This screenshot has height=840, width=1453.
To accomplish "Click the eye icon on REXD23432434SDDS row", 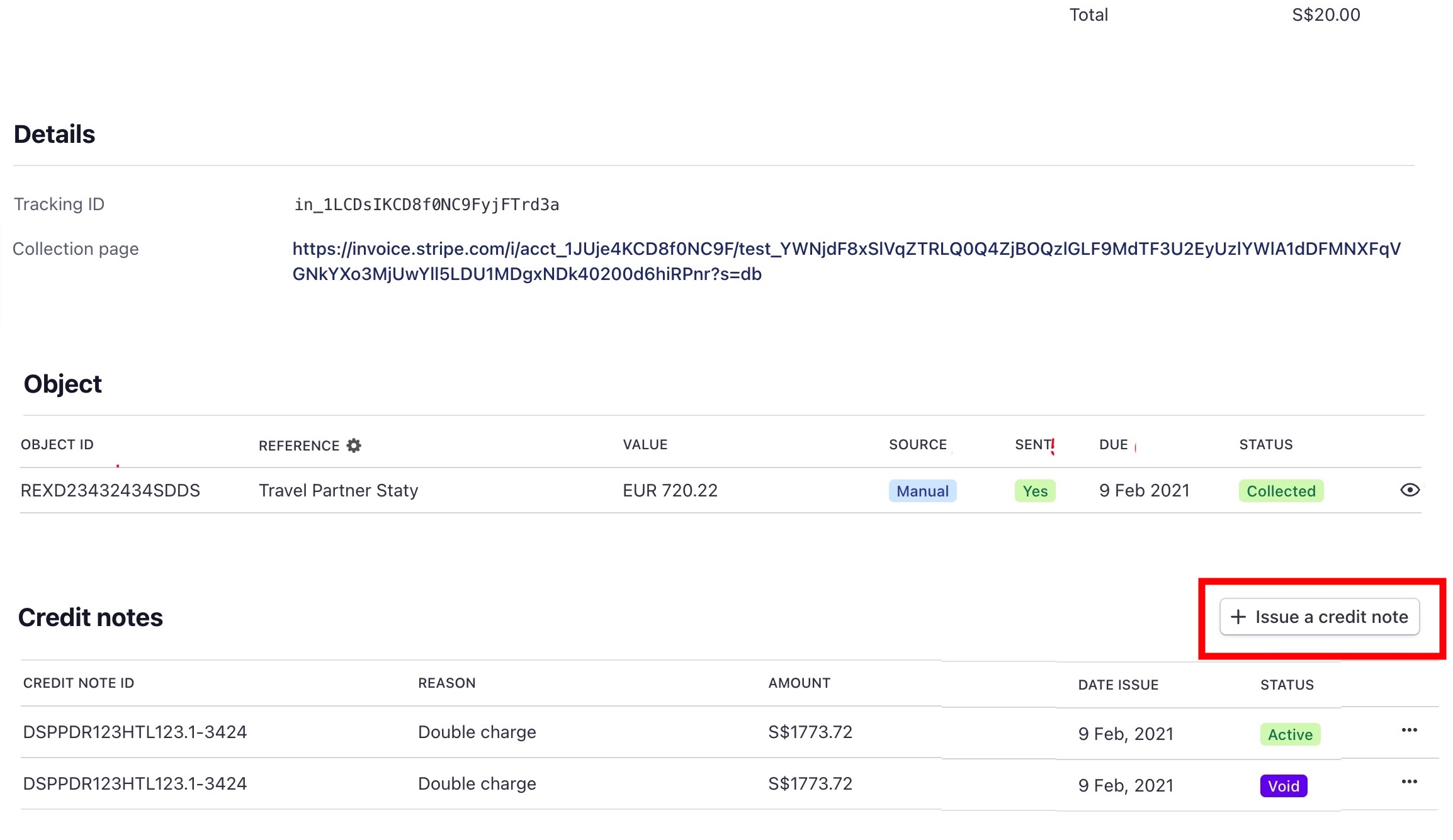I will click(x=1410, y=490).
